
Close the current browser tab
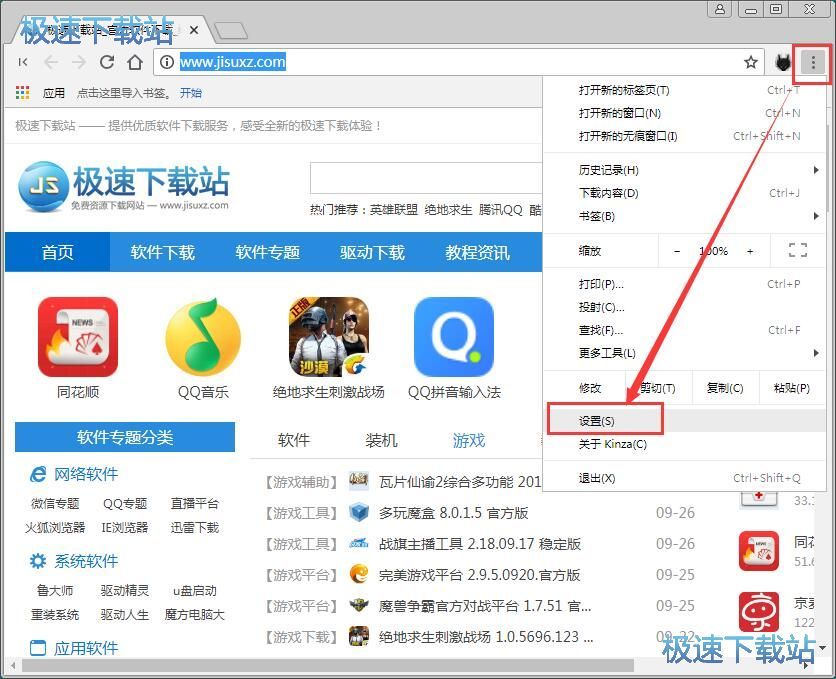[x=194, y=30]
